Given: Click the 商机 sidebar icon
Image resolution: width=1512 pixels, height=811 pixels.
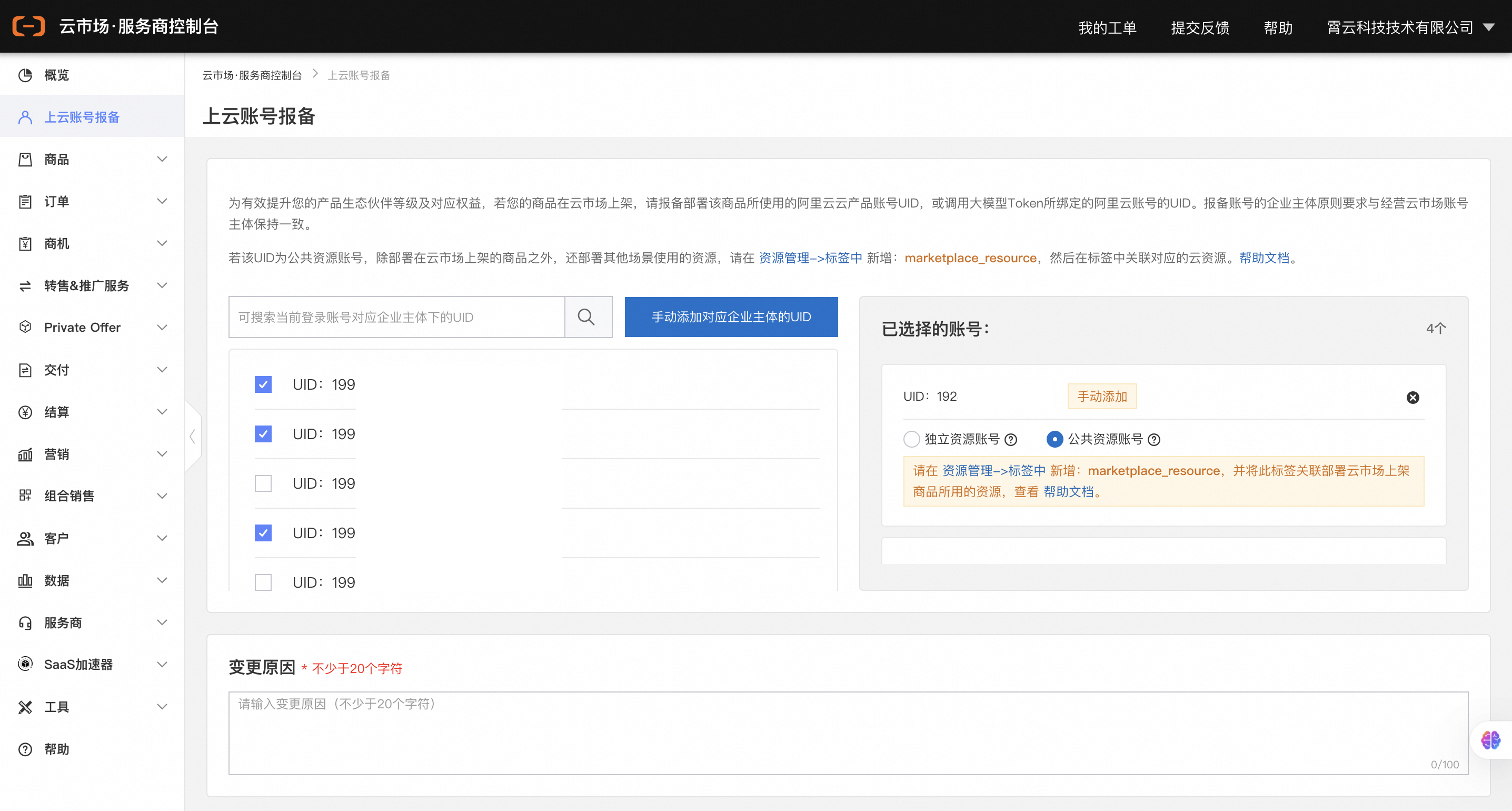Looking at the screenshot, I should point(25,244).
